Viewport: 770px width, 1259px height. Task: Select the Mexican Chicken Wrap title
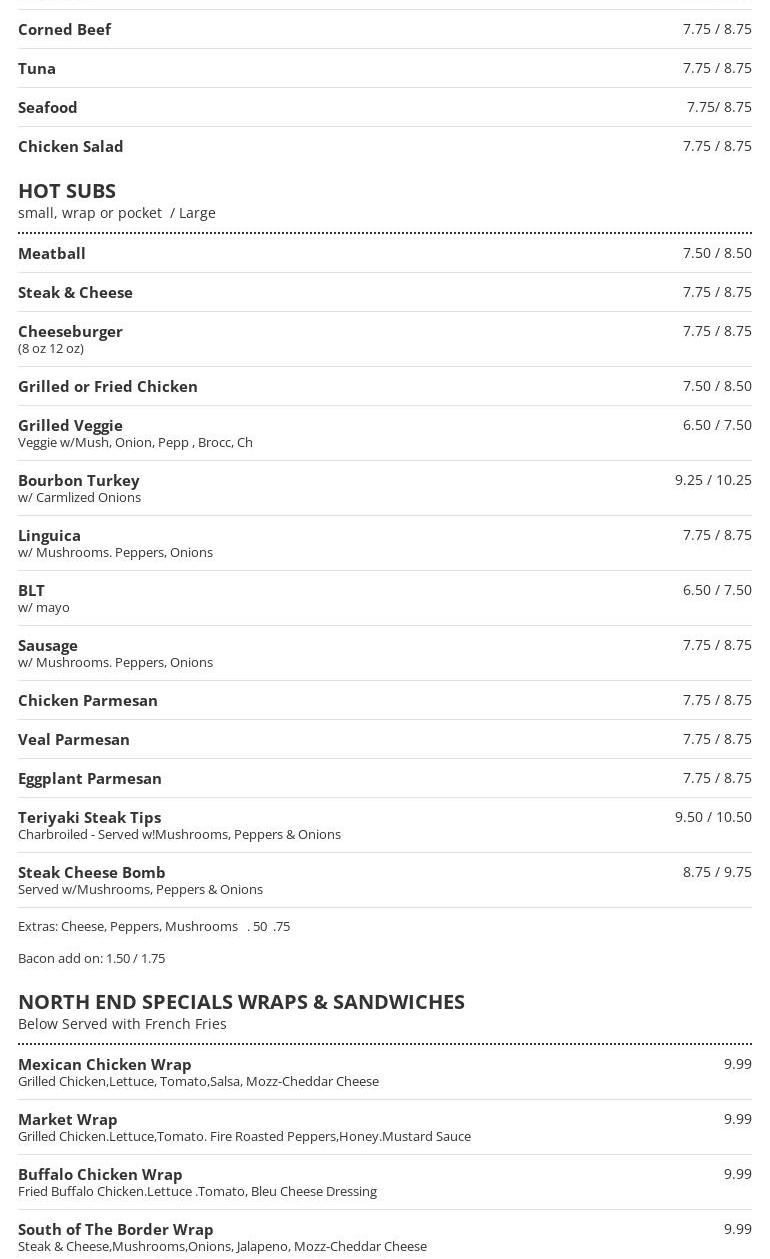[x=104, y=1064]
